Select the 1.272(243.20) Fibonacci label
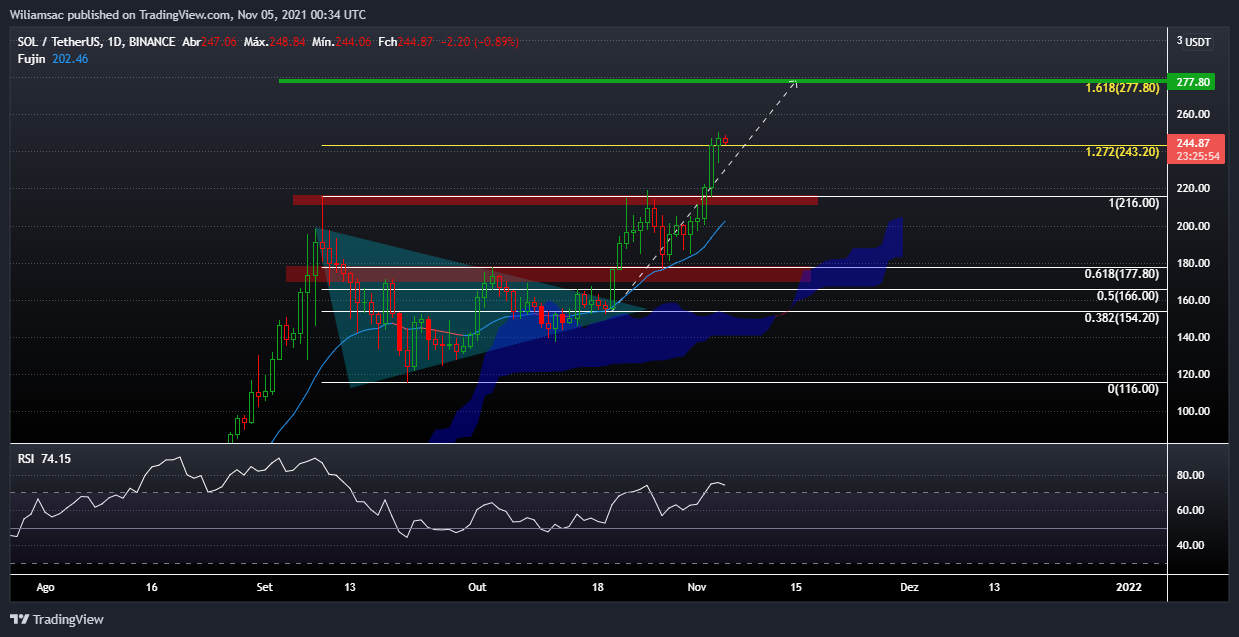Screen dimensions: 1239x637 [x=1122, y=152]
